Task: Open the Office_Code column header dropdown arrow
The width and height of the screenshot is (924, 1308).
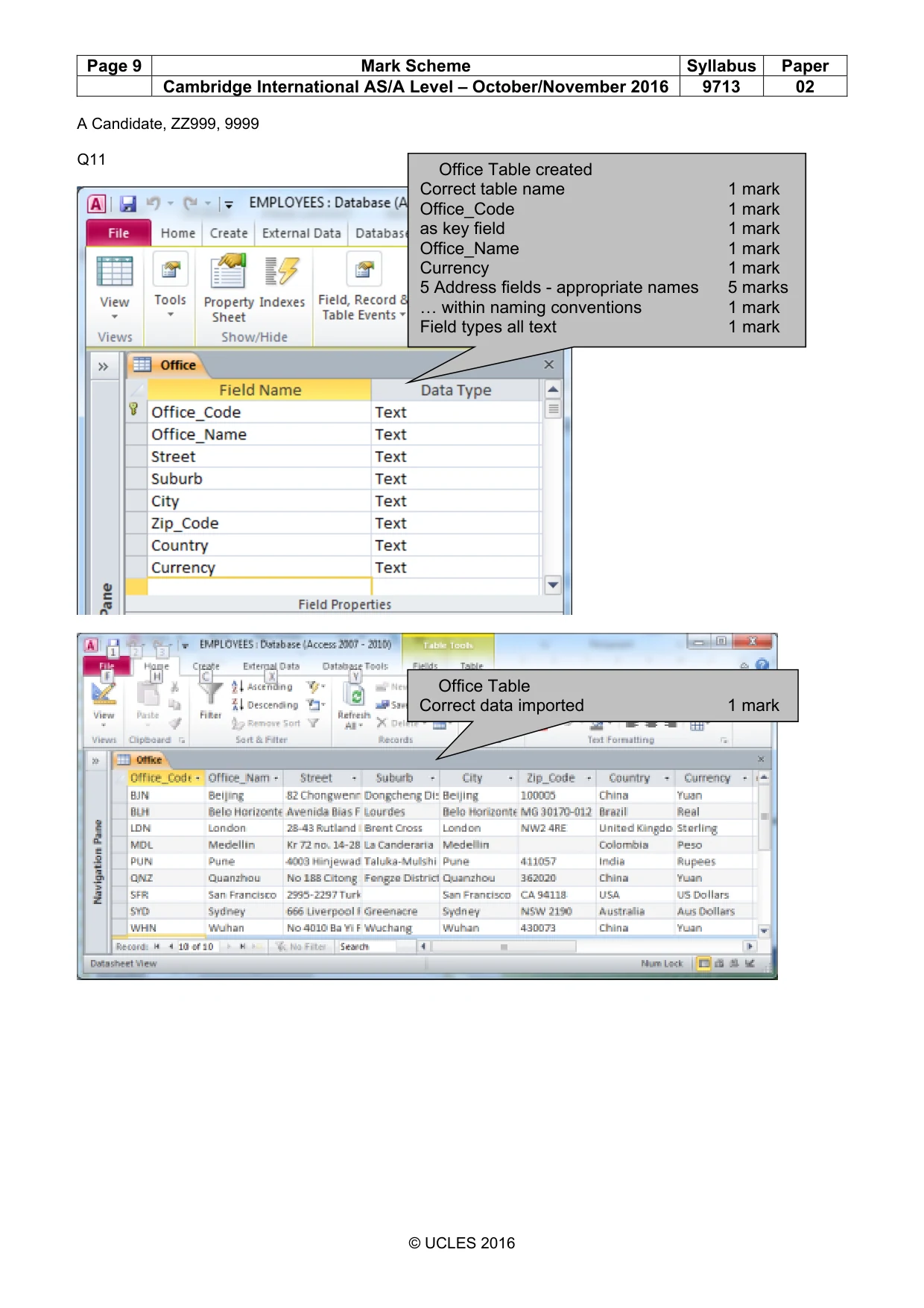Action: (x=197, y=778)
